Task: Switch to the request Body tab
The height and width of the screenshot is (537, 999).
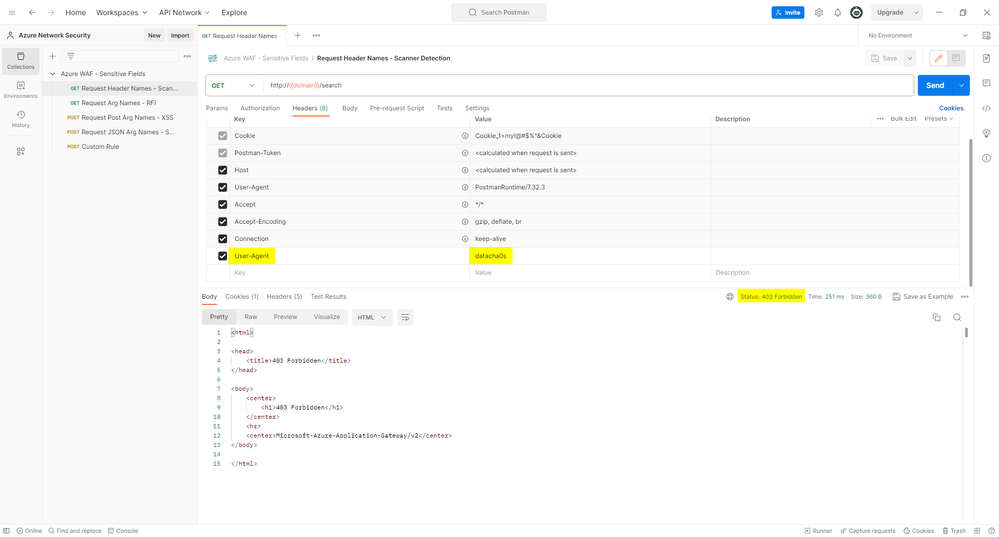Action: click(350, 108)
